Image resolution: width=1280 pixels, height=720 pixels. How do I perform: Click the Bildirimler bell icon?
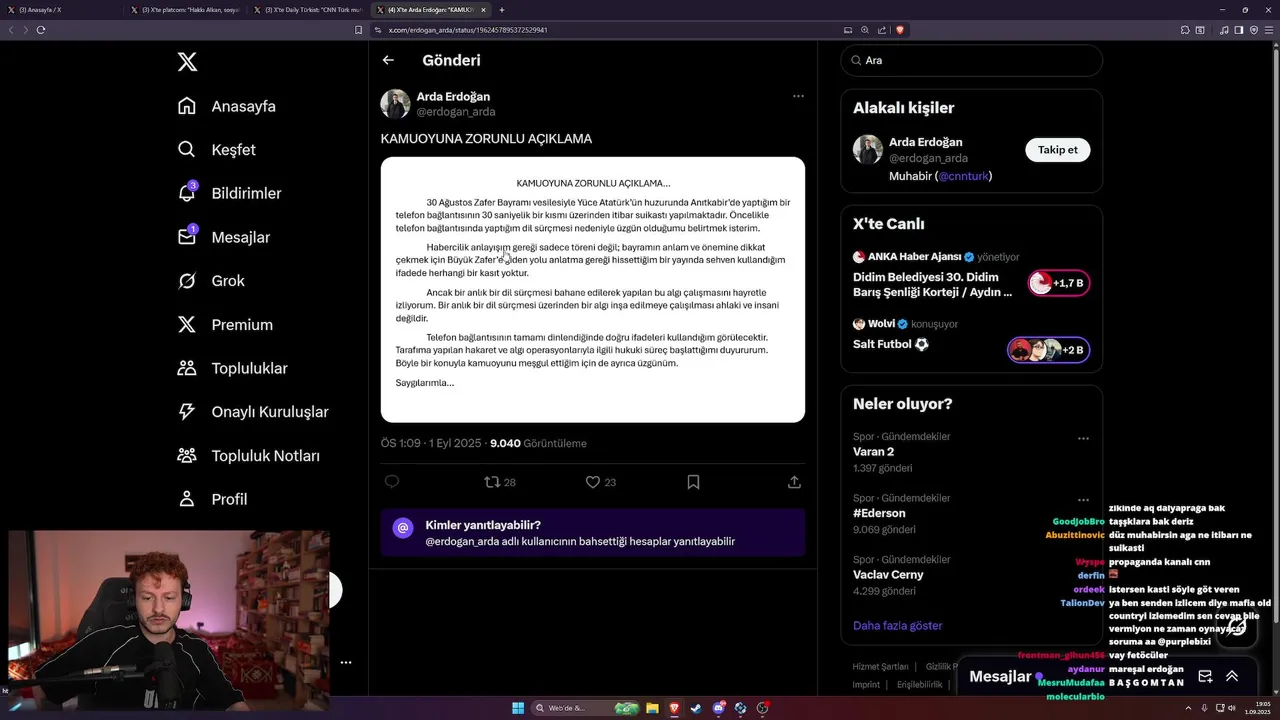(187, 193)
